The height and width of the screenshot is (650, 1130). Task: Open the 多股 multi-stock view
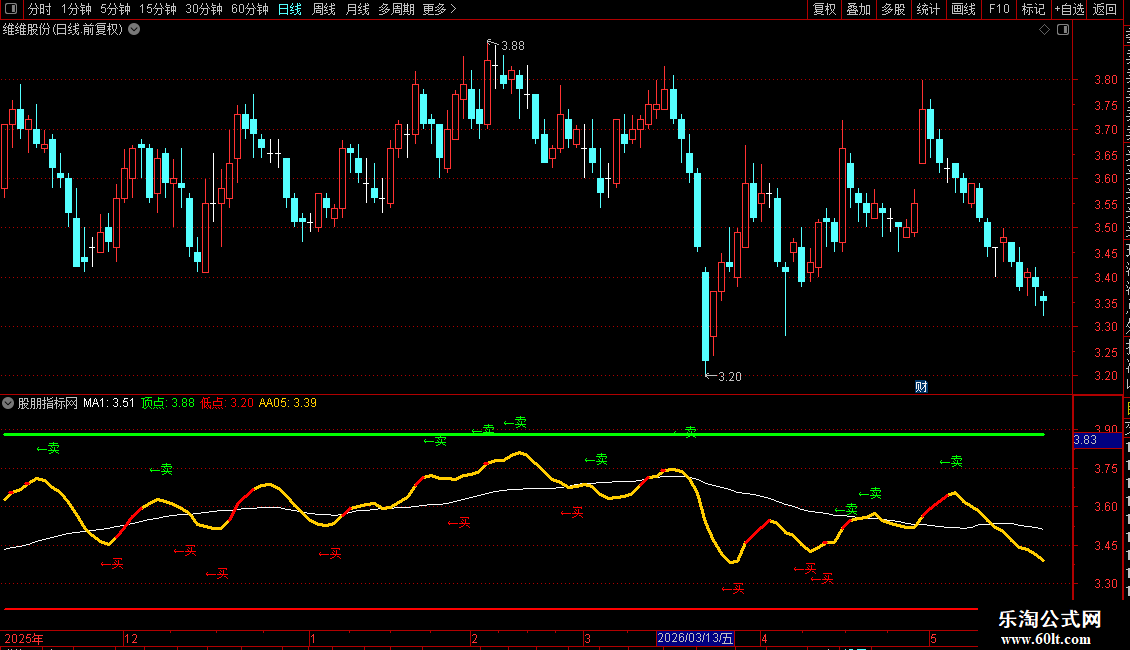pos(893,9)
